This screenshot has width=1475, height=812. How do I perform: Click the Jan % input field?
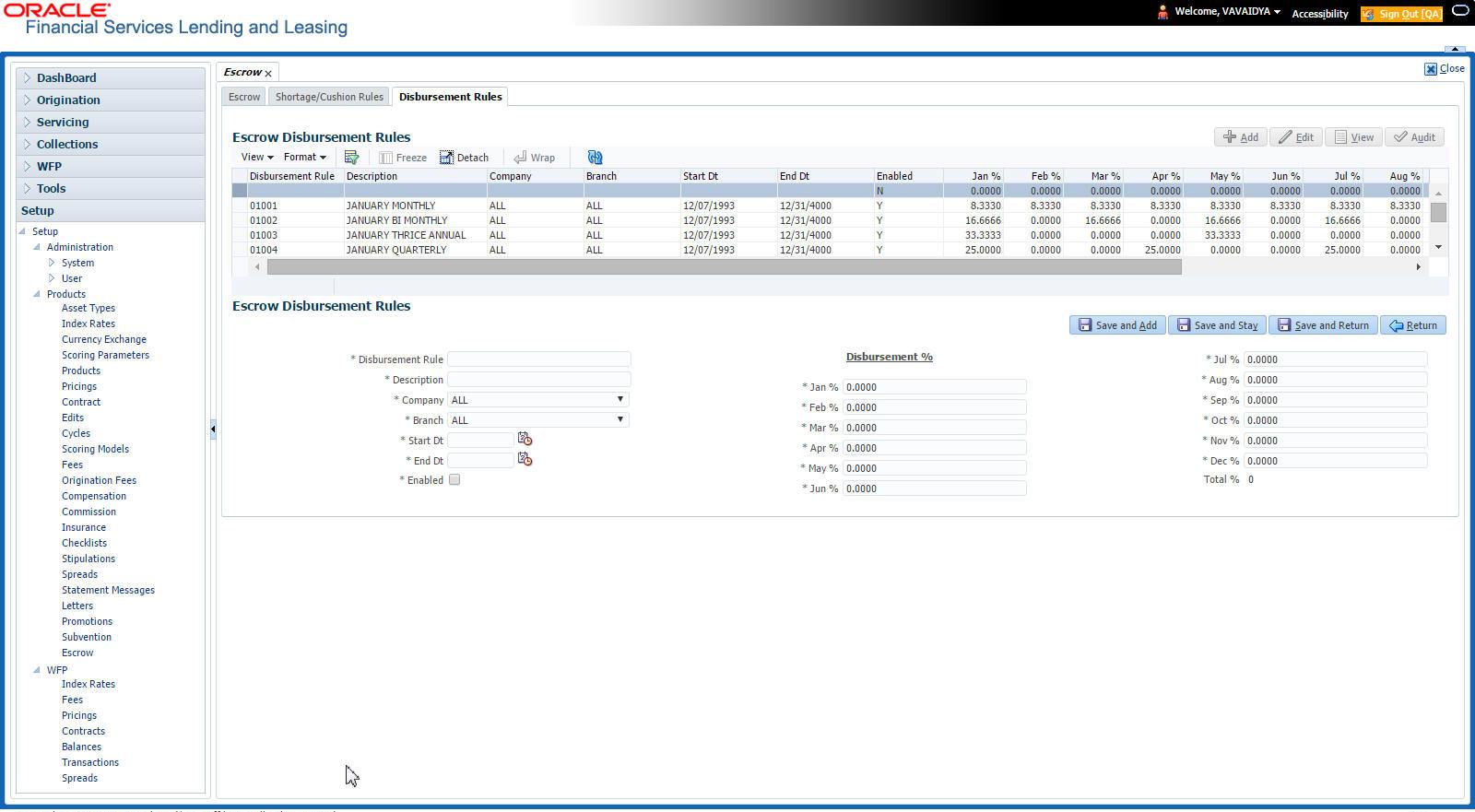click(934, 387)
